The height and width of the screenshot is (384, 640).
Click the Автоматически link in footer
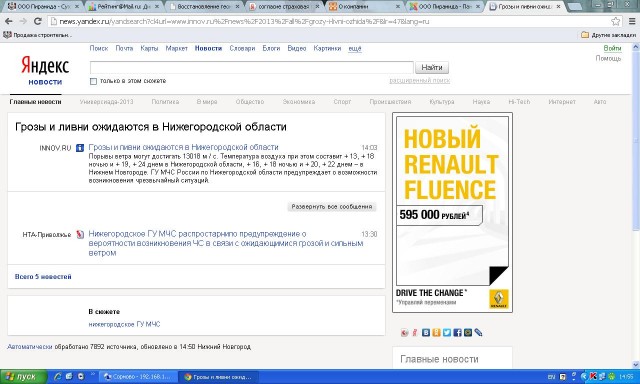[x=30, y=346]
